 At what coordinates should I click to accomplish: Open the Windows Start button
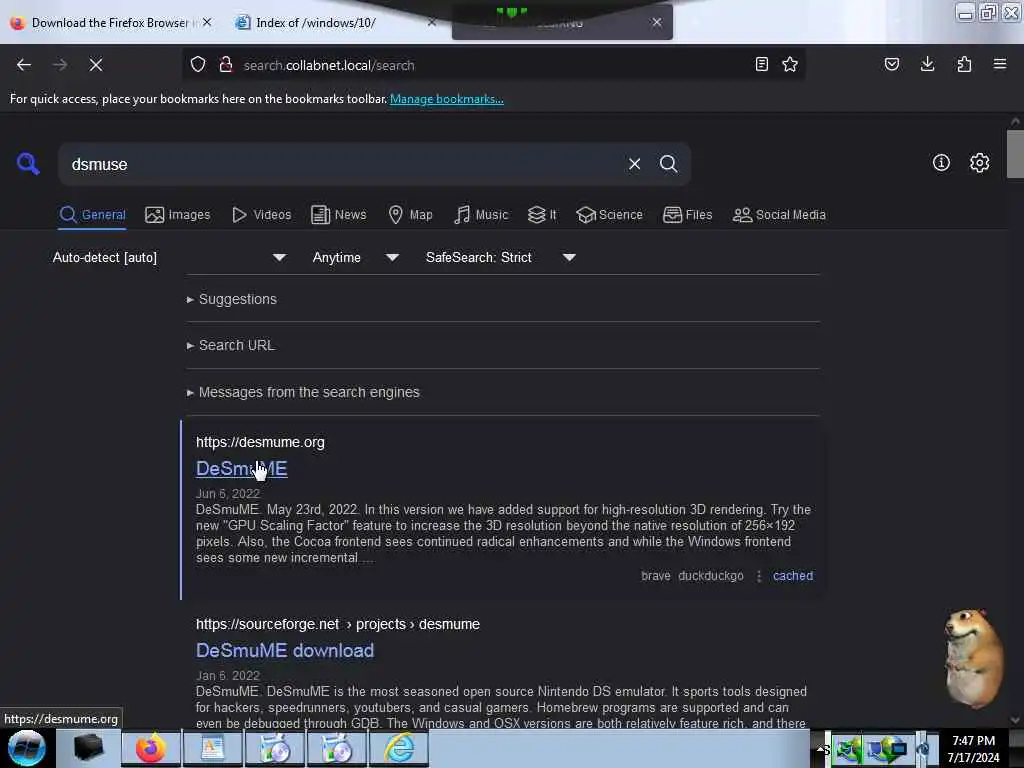(x=27, y=748)
